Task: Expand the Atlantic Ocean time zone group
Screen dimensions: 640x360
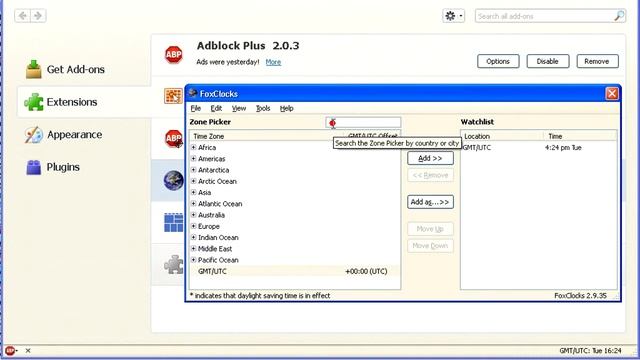Action: [x=194, y=203]
